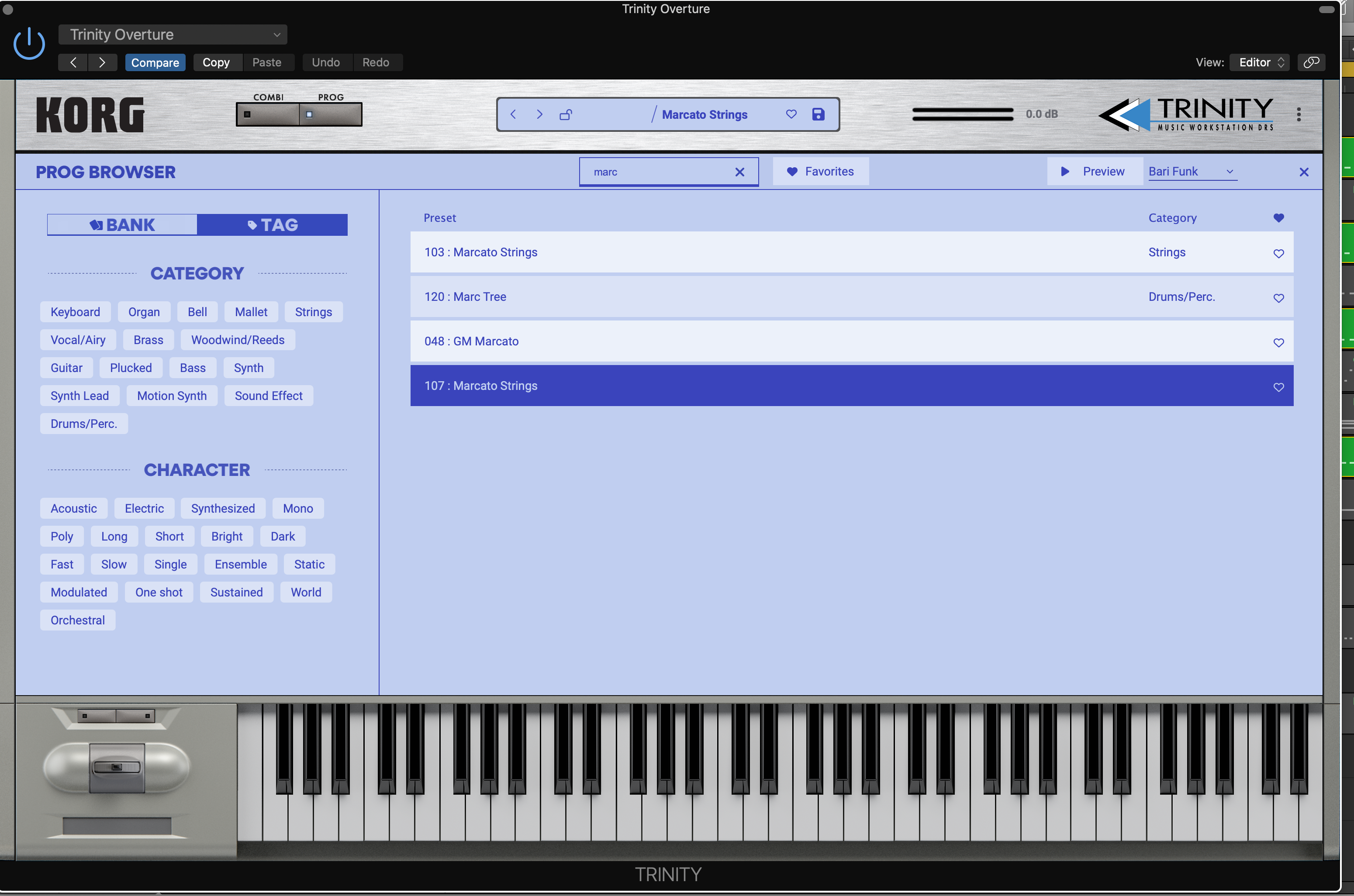Viewport: 1354px width, 896px height.
Task: Clear the search field with X icon
Action: (739, 172)
